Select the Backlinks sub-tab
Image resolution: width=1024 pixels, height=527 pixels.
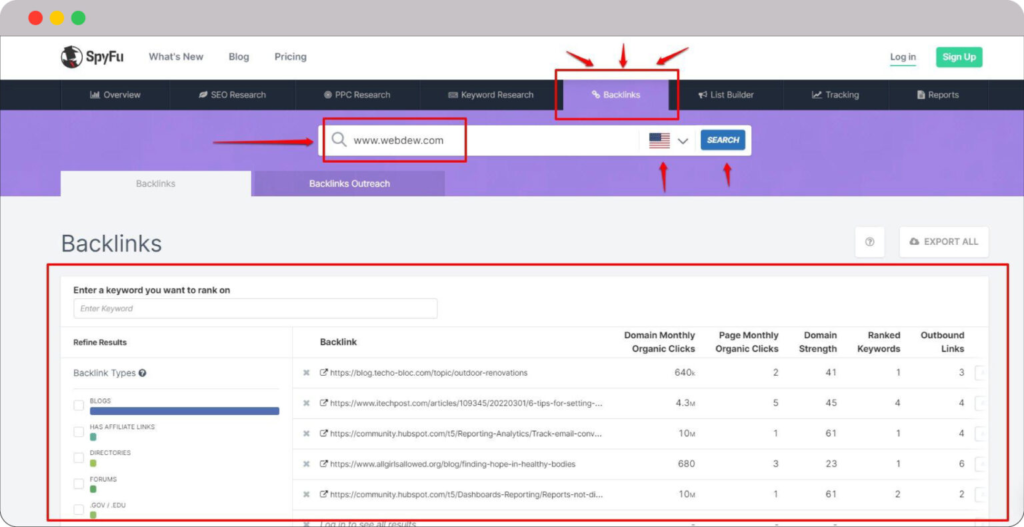click(155, 184)
